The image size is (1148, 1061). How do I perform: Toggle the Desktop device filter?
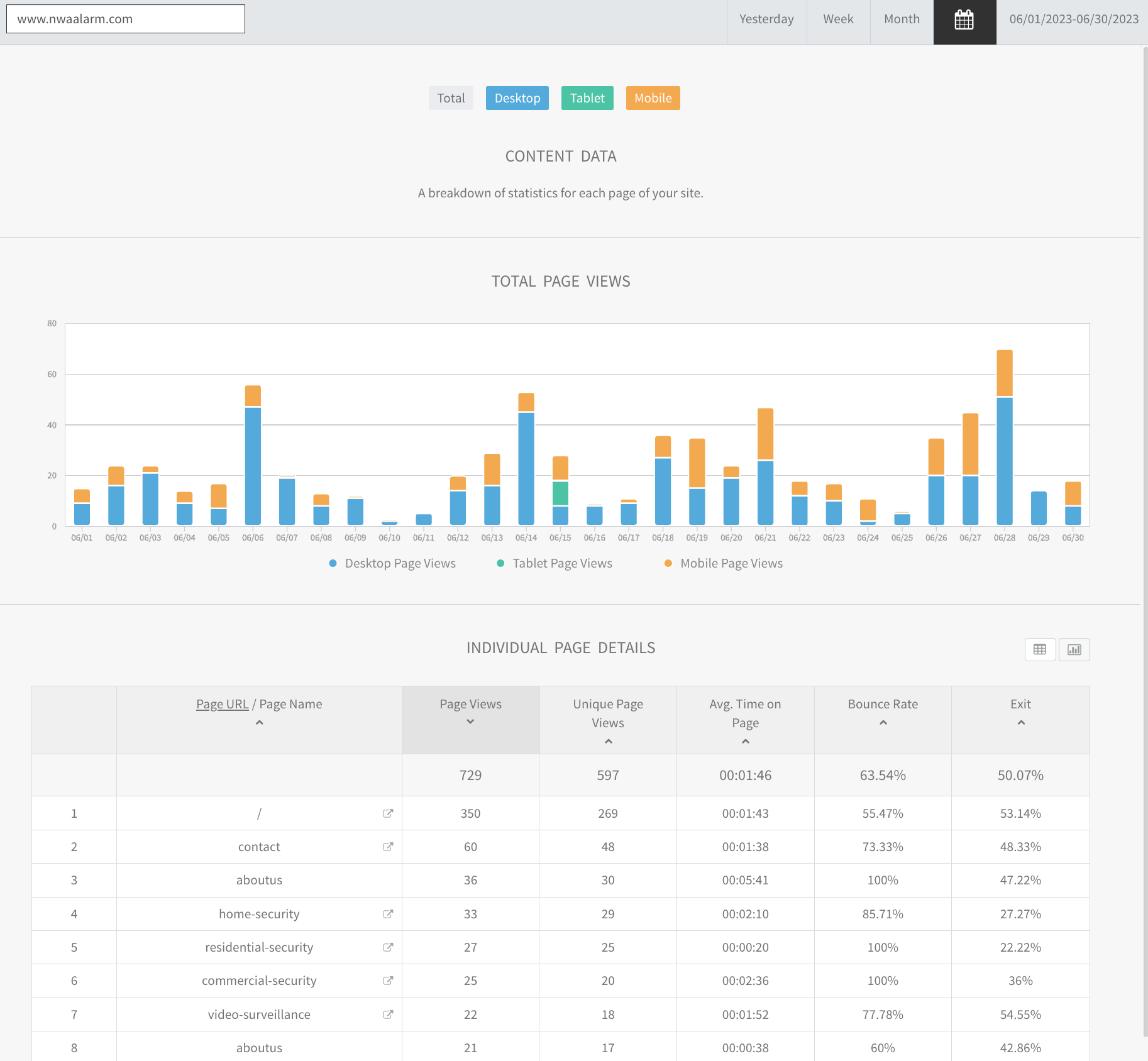[x=517, y=98]
